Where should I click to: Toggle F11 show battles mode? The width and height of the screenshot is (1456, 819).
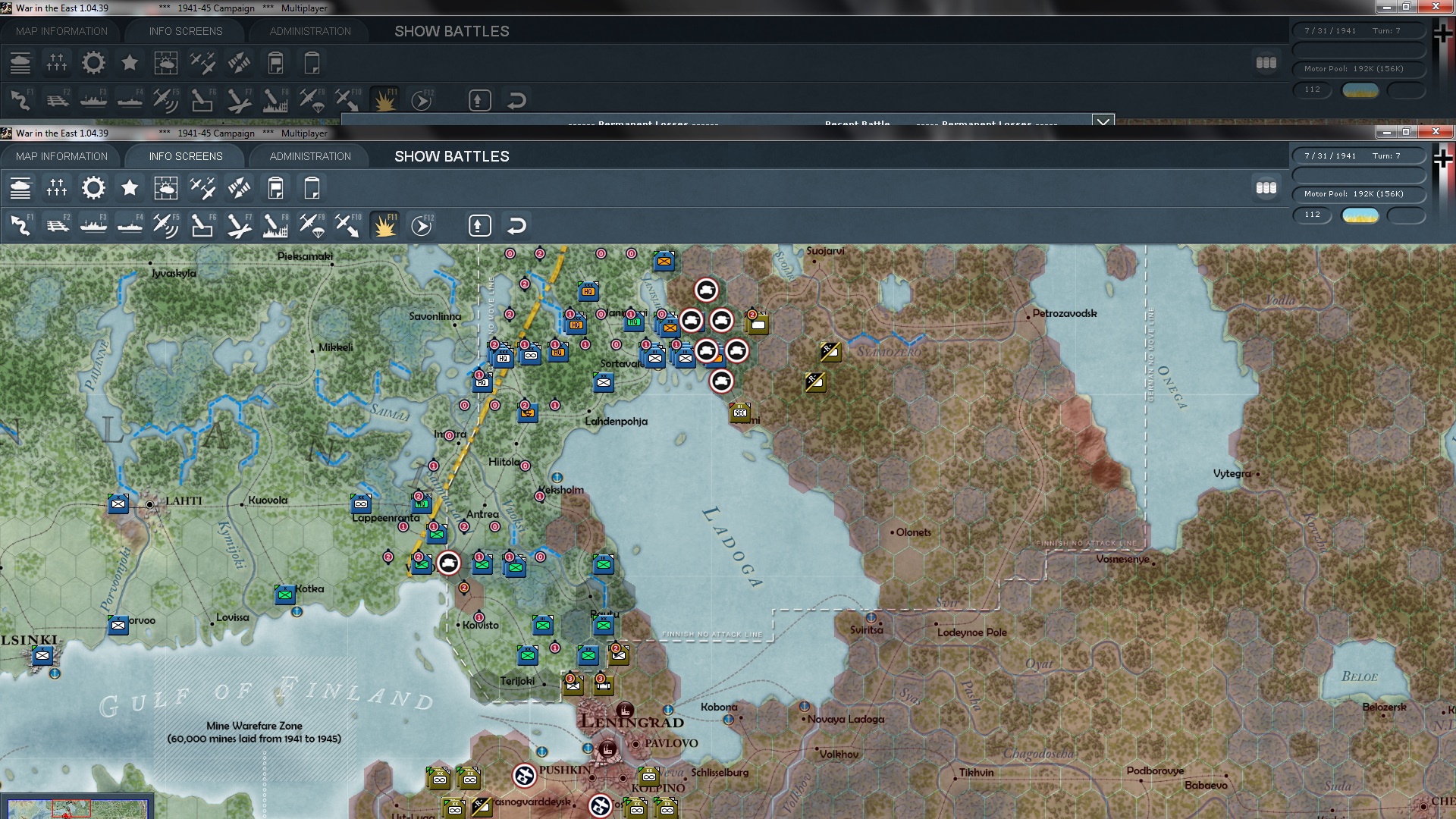click(384, 225)
